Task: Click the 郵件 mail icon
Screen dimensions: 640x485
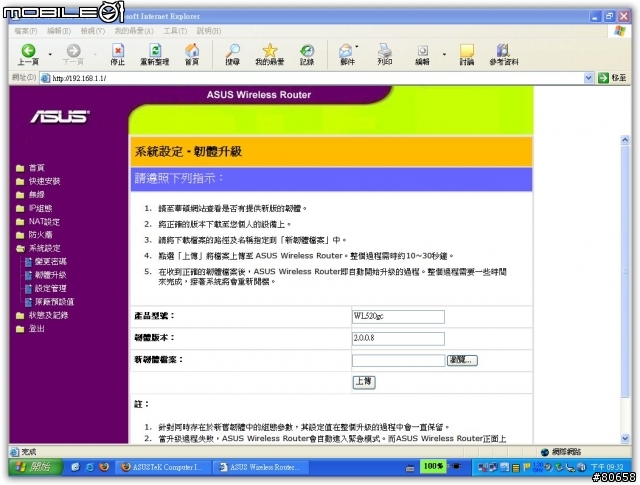Action: click(347, 54)
